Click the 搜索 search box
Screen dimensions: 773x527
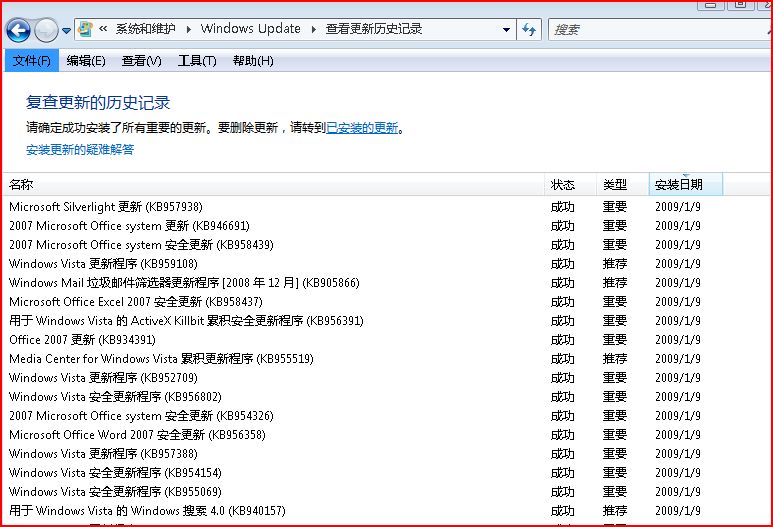661,30
